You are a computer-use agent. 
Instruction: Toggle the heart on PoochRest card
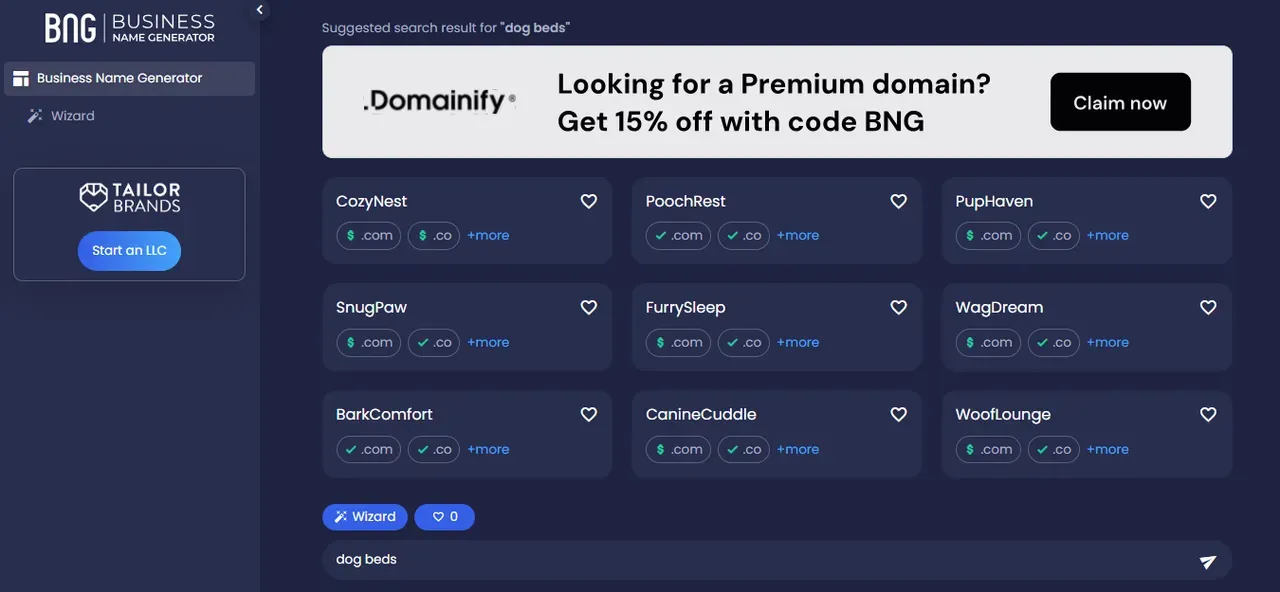point(899,202)
